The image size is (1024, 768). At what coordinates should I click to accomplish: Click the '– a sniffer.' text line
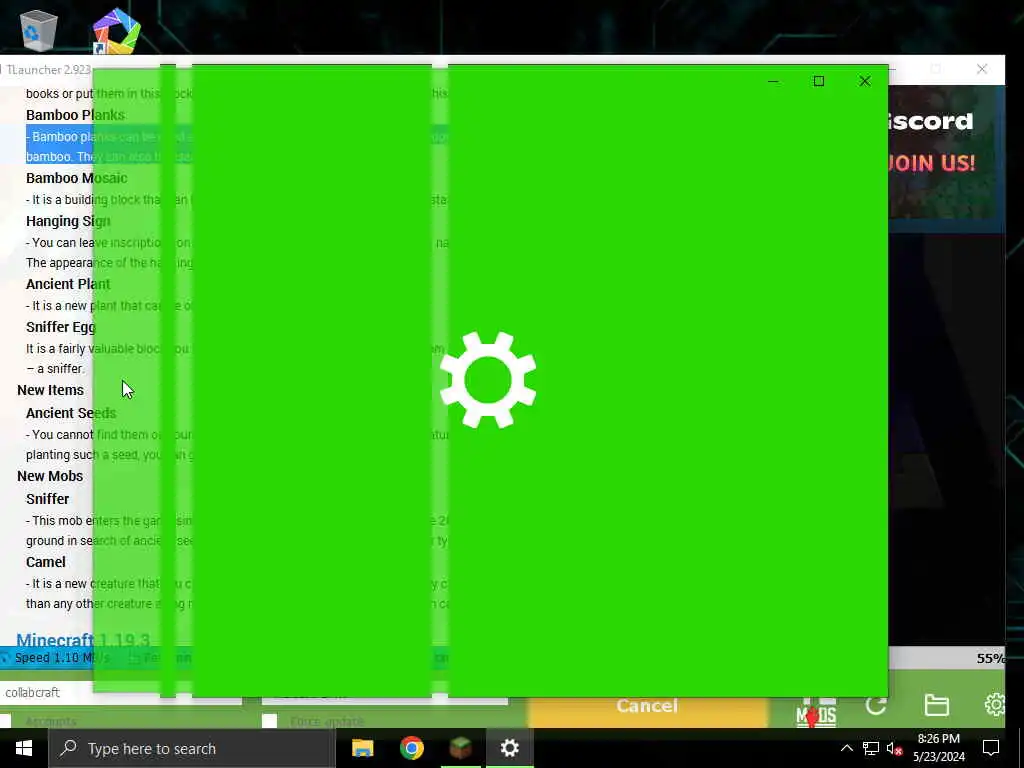pyautogui.click(x=56, y=369)
